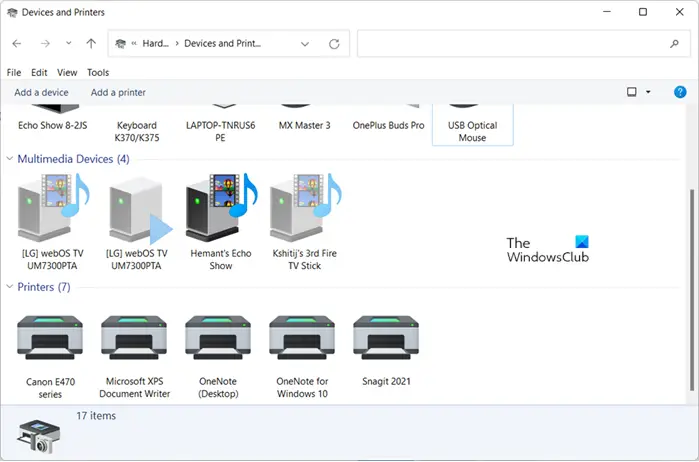The image size is (699, 462).
Task: Click the Refresh icon in address bar
Action: (x=334, y=44)
